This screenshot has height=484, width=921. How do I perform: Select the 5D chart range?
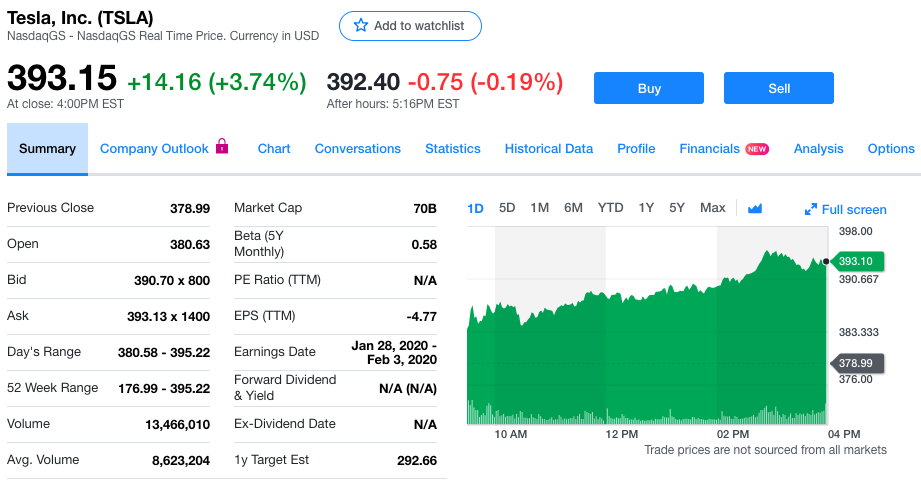507,208
